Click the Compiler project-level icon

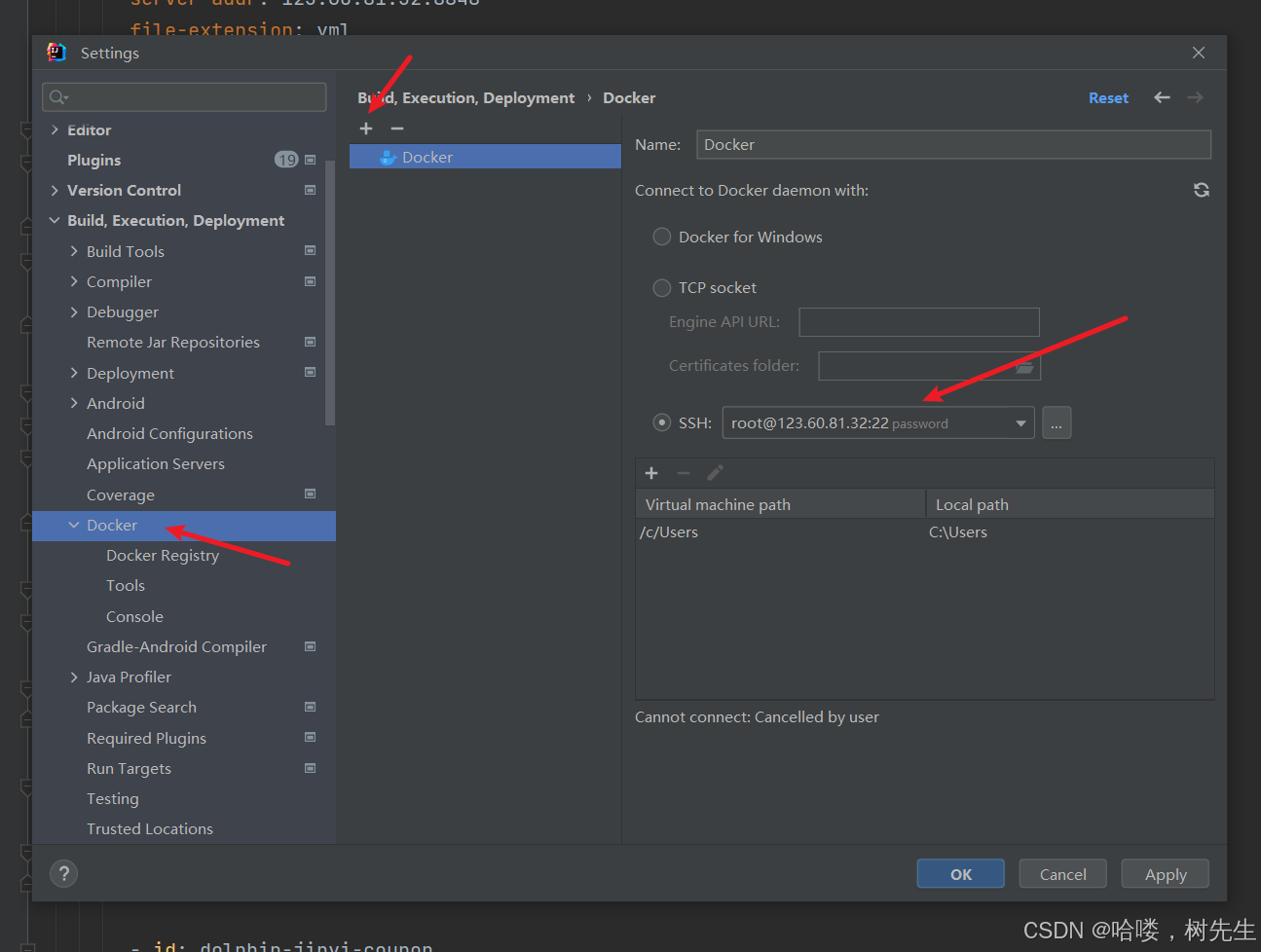pos(311,281)
